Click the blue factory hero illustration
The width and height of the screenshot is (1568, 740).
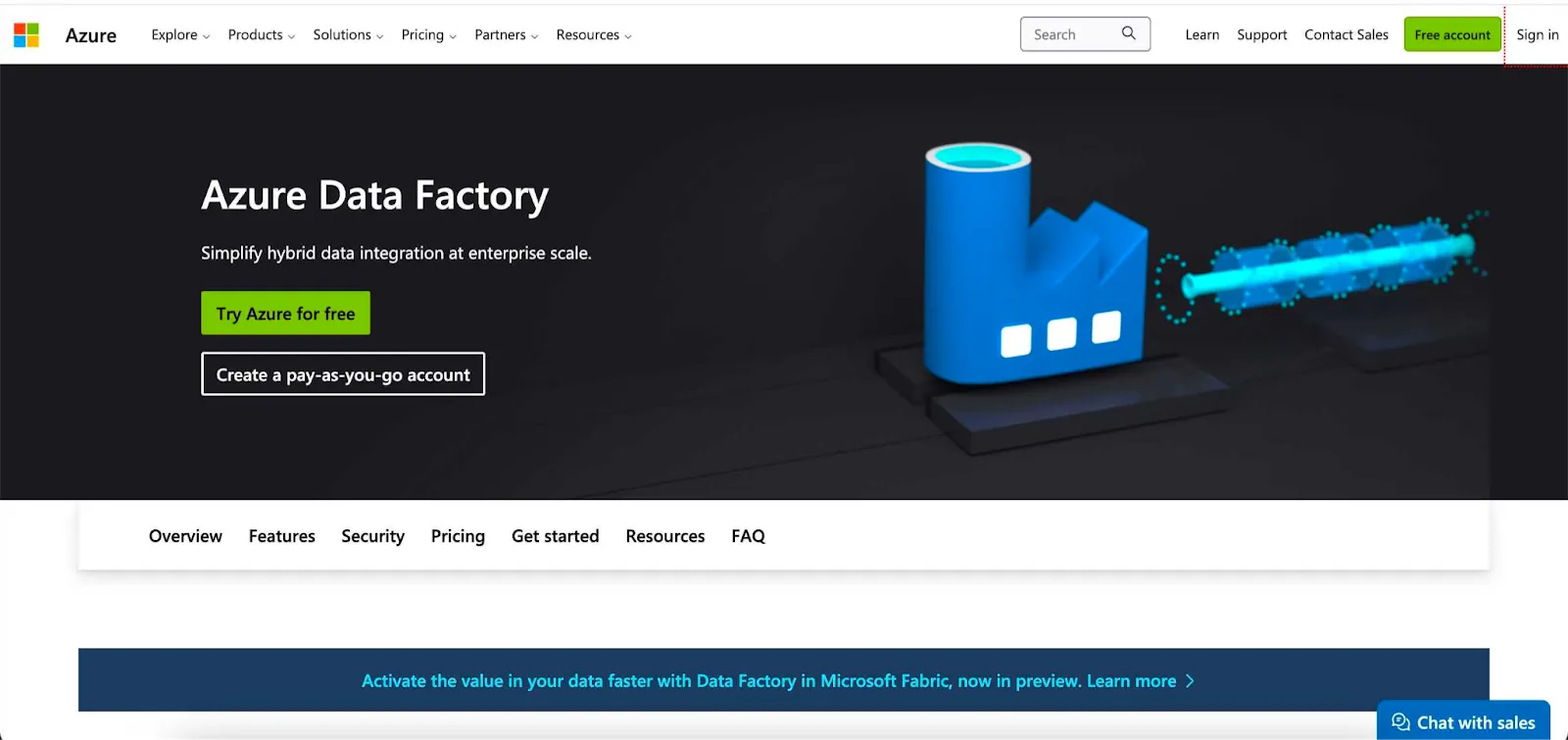point(1034,265)
